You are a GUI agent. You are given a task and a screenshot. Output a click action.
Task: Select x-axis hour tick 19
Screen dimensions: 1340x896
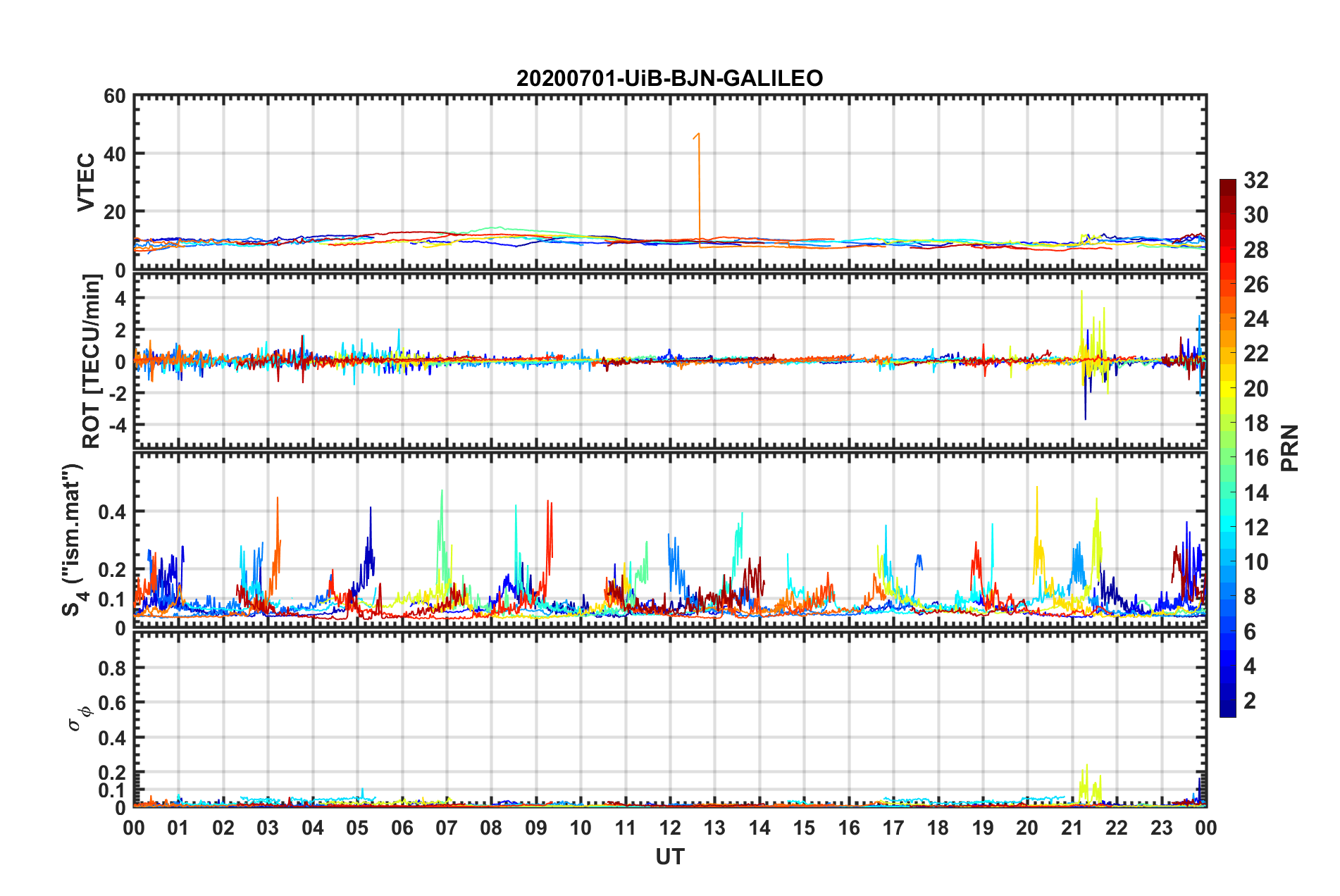[x=983, y=828]
